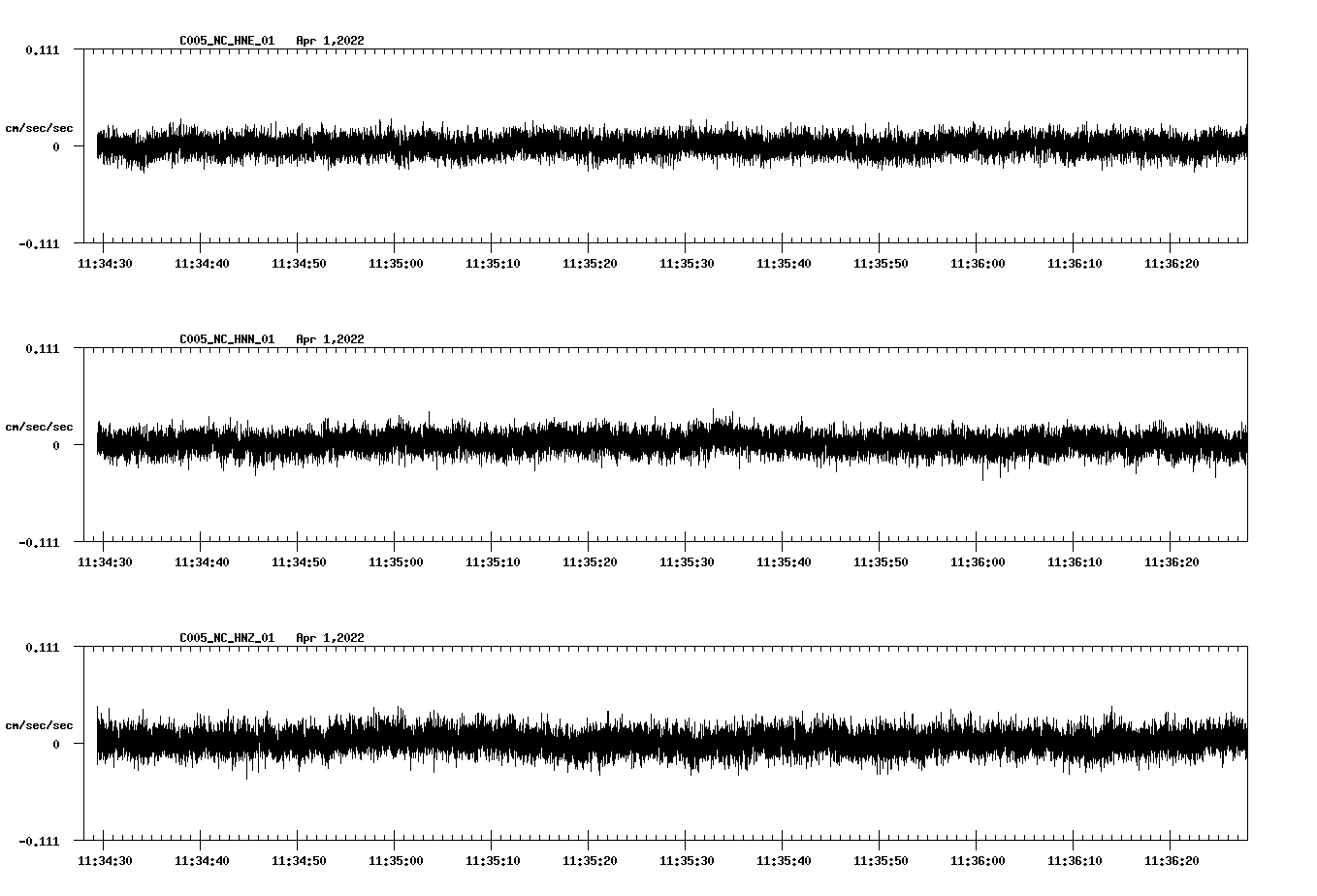Click 11:35:40 on the HNE time axis

784,264
